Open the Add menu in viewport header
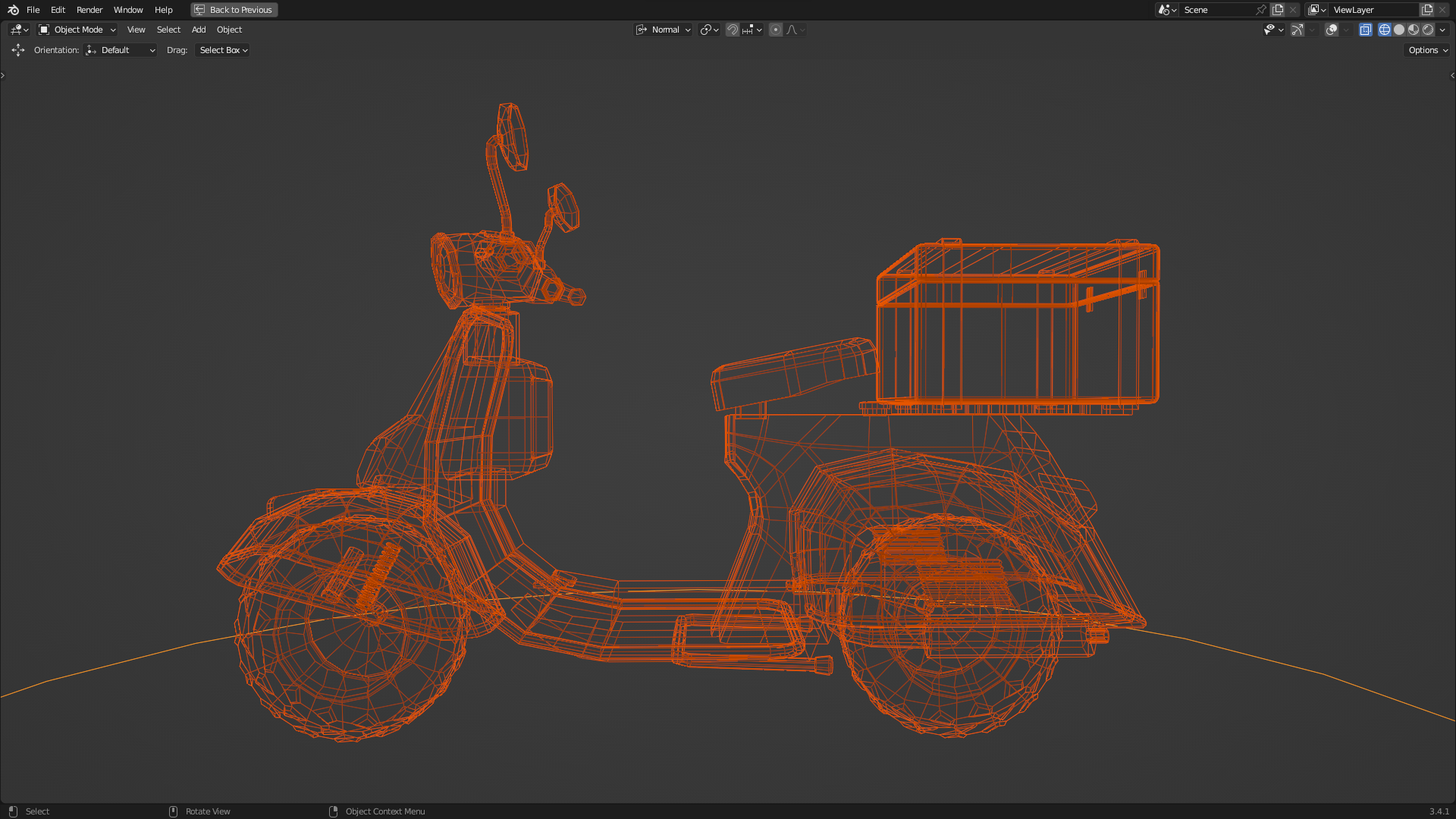Image resolution: width=1456 pixels, height=819 pixels. [199, 30]
